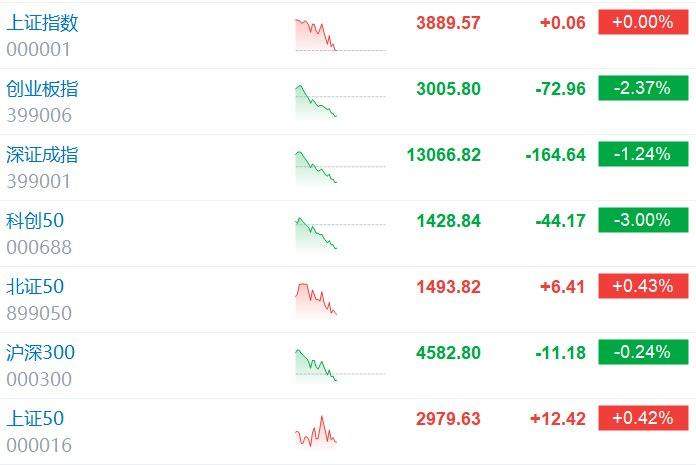This screenshot has width=696, height=465.
Task: Click the 13066.82 price value
Action: (443, 154)
